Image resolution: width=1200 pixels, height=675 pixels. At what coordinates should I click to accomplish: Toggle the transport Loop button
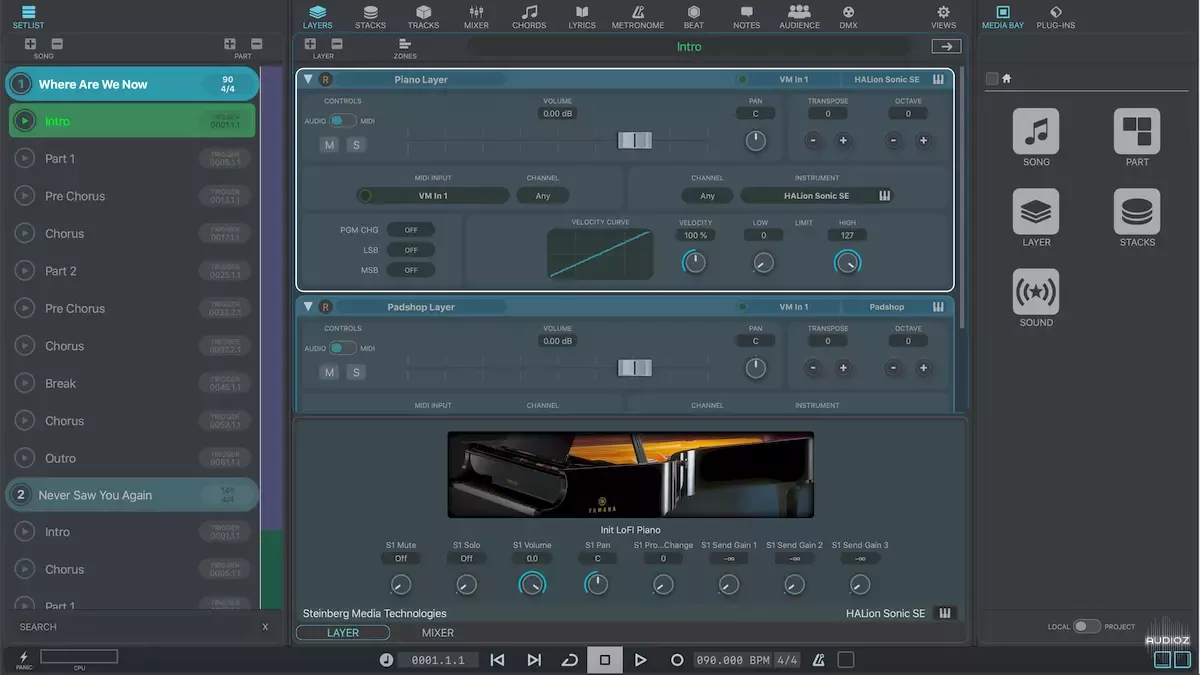click(x=569, y=660)
